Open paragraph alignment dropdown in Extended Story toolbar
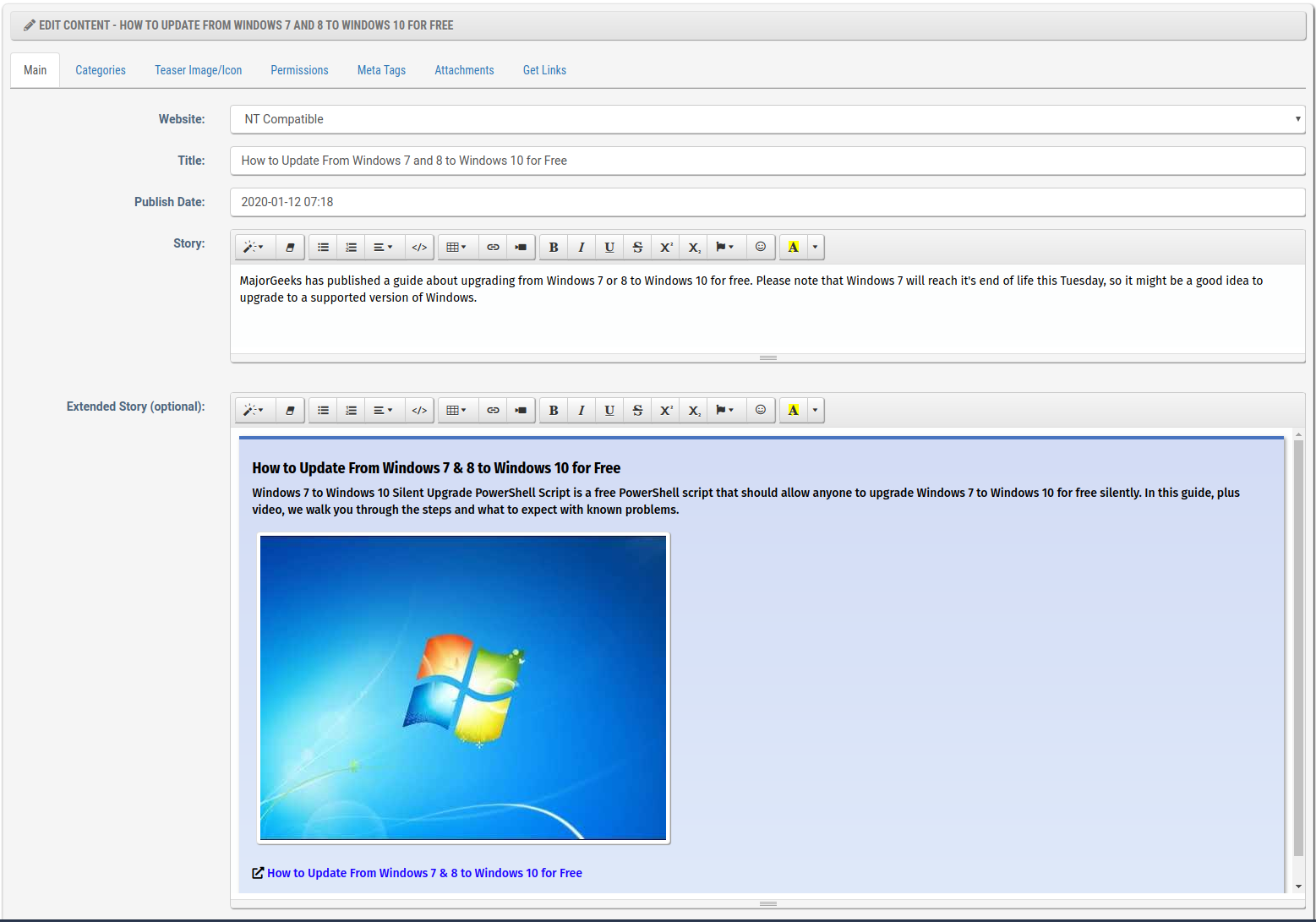The width and height of the screenshot is (1316, 922). [383, 410]
